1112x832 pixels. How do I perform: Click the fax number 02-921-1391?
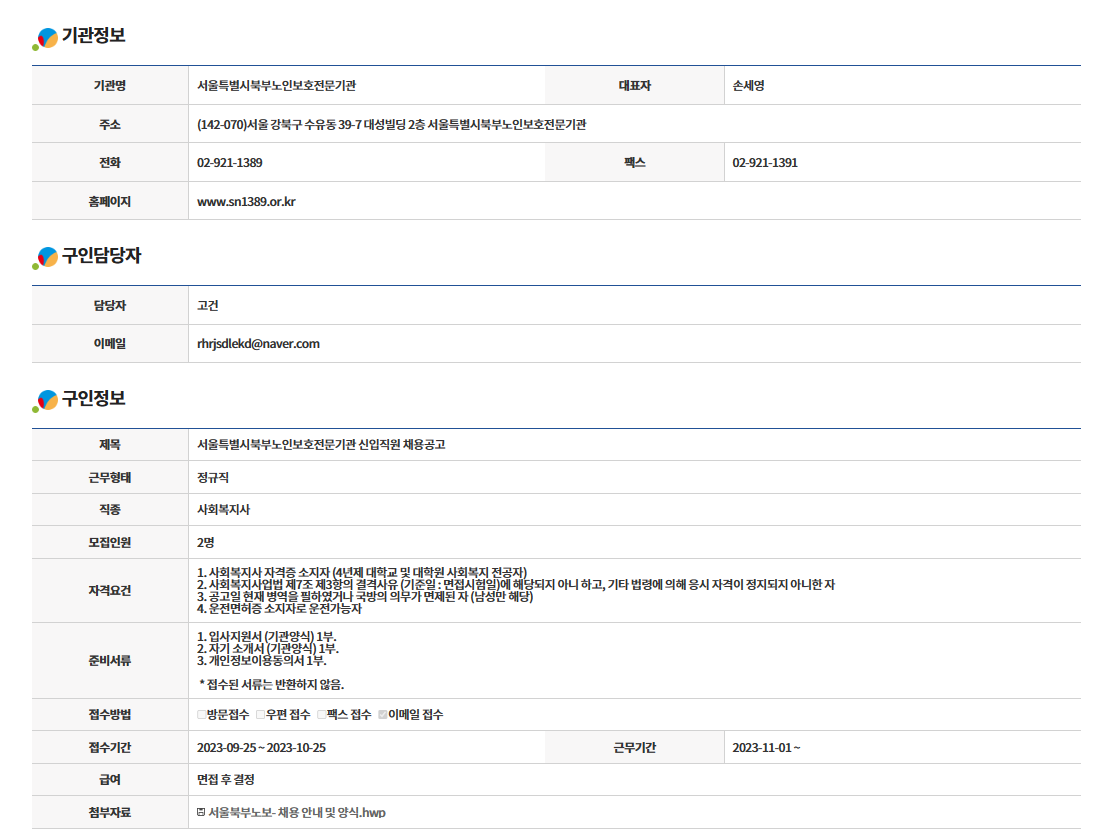765,162
